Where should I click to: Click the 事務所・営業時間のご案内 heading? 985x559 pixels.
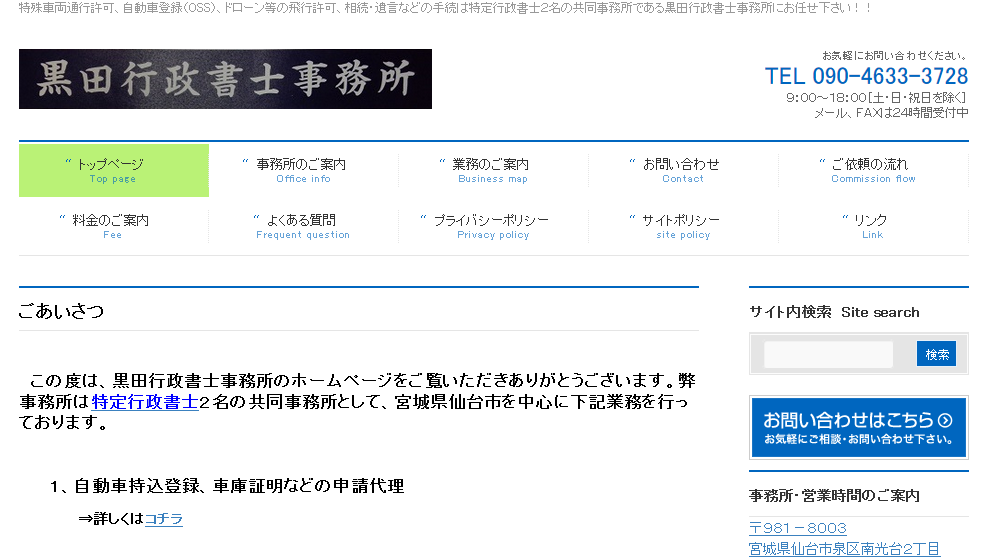pyautogui.click(x=834, y=496)
